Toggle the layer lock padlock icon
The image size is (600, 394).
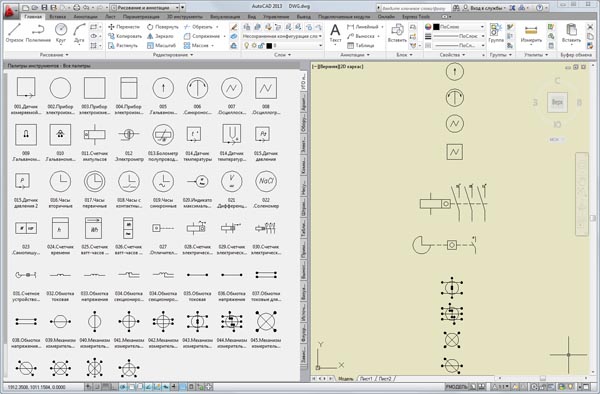coord(261,46)
